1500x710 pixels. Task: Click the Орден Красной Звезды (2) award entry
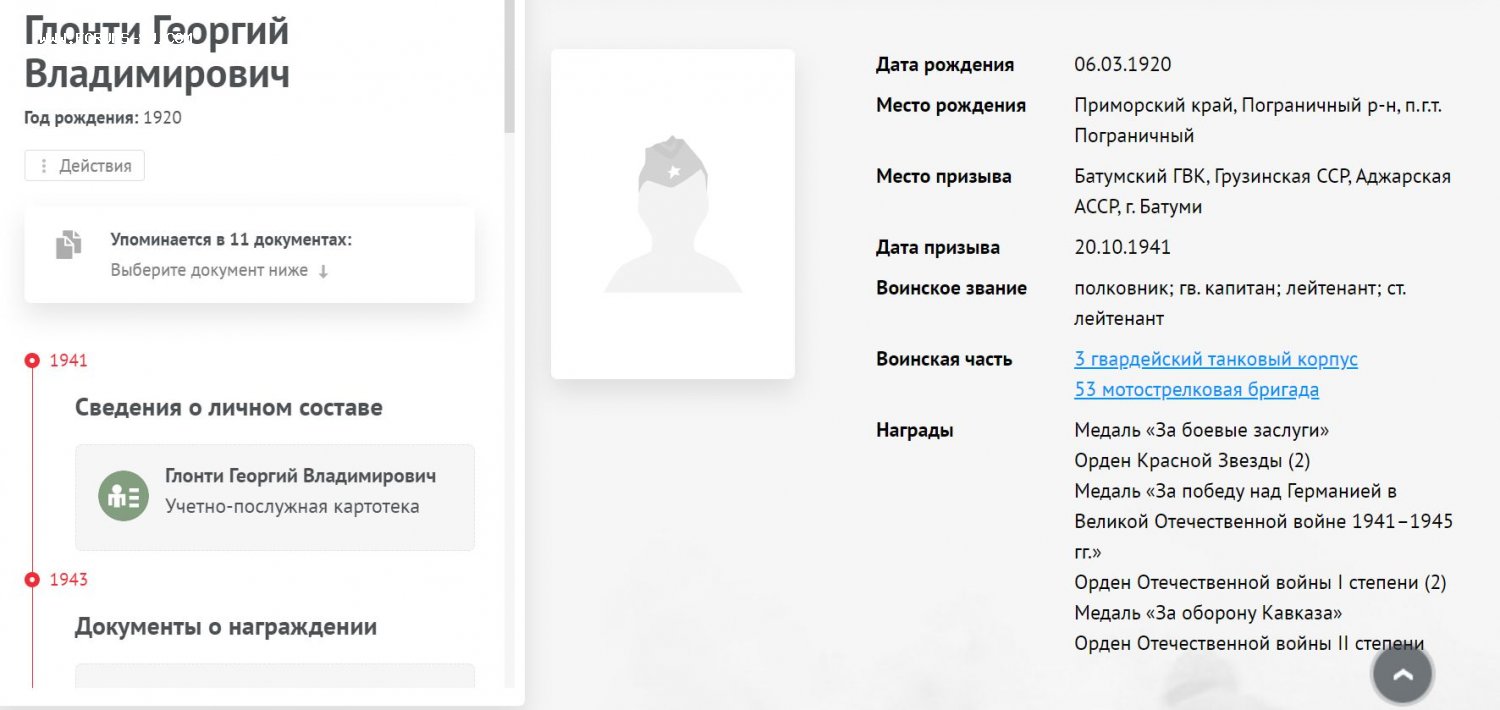(x=1191, y=461)
